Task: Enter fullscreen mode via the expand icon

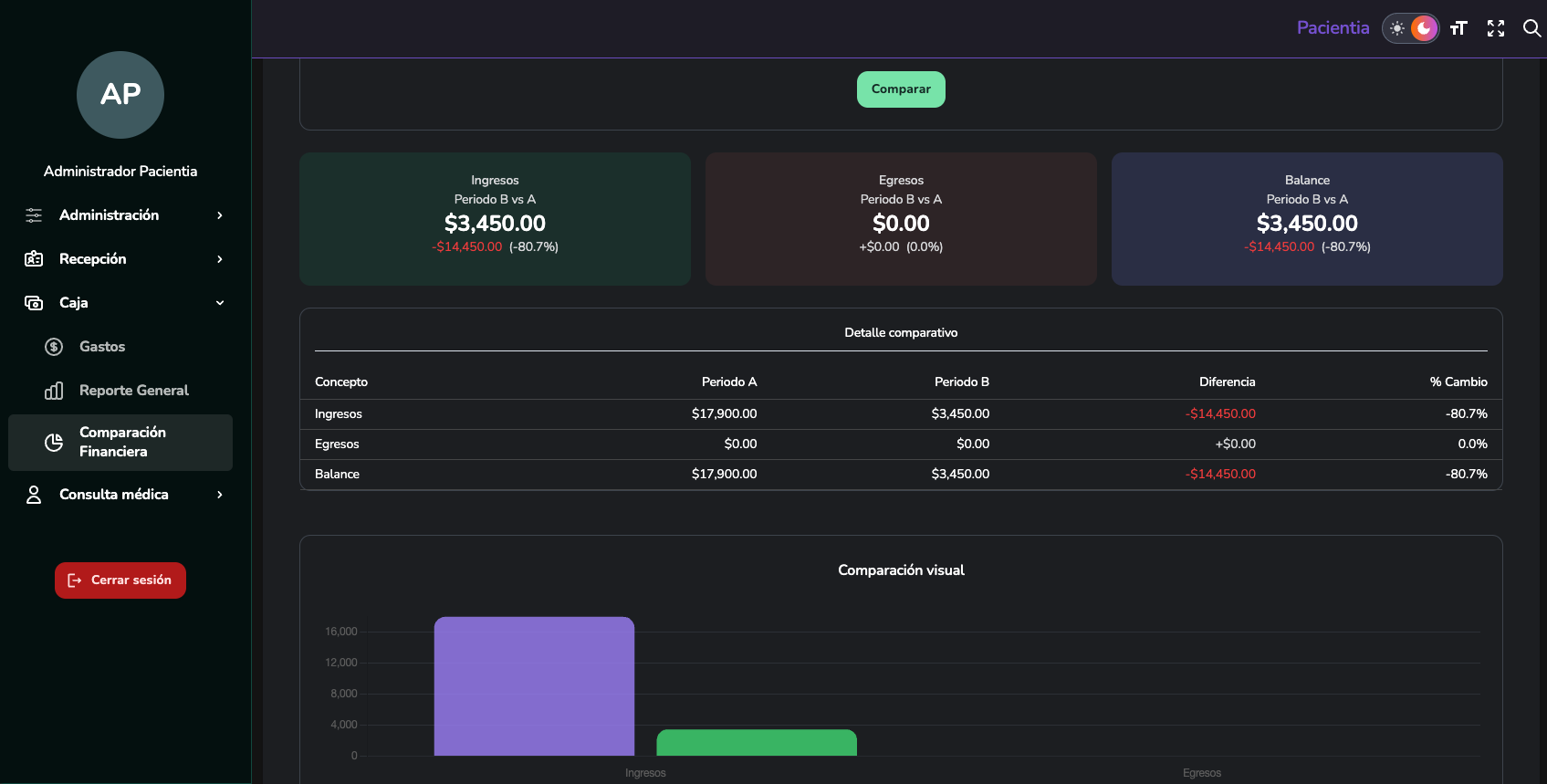Action: coord(1495,28)
